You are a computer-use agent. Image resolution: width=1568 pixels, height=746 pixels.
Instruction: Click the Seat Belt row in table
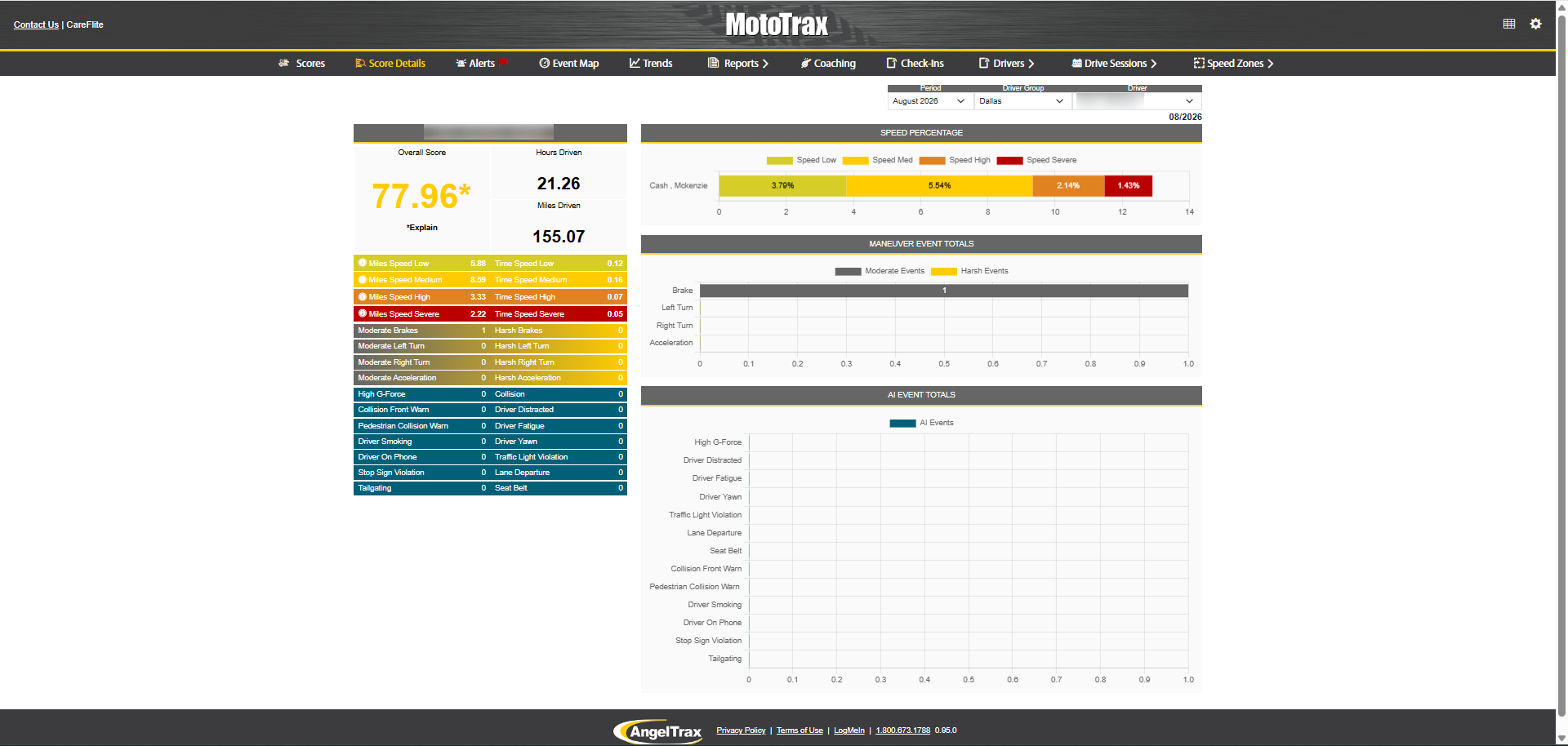[x=559, y=488]
